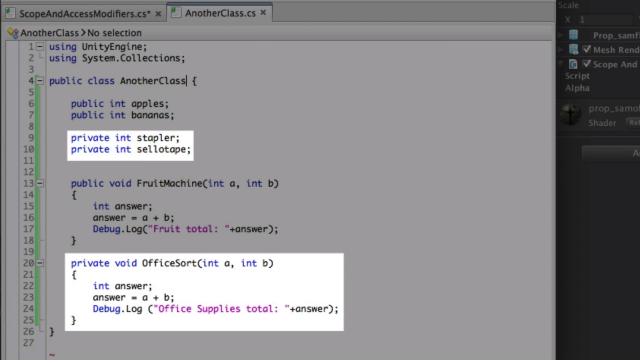The width and height of the screenshot is (640, 360).
Task: Click 'public int bananas;' on line 7
Action: point(122,115)
